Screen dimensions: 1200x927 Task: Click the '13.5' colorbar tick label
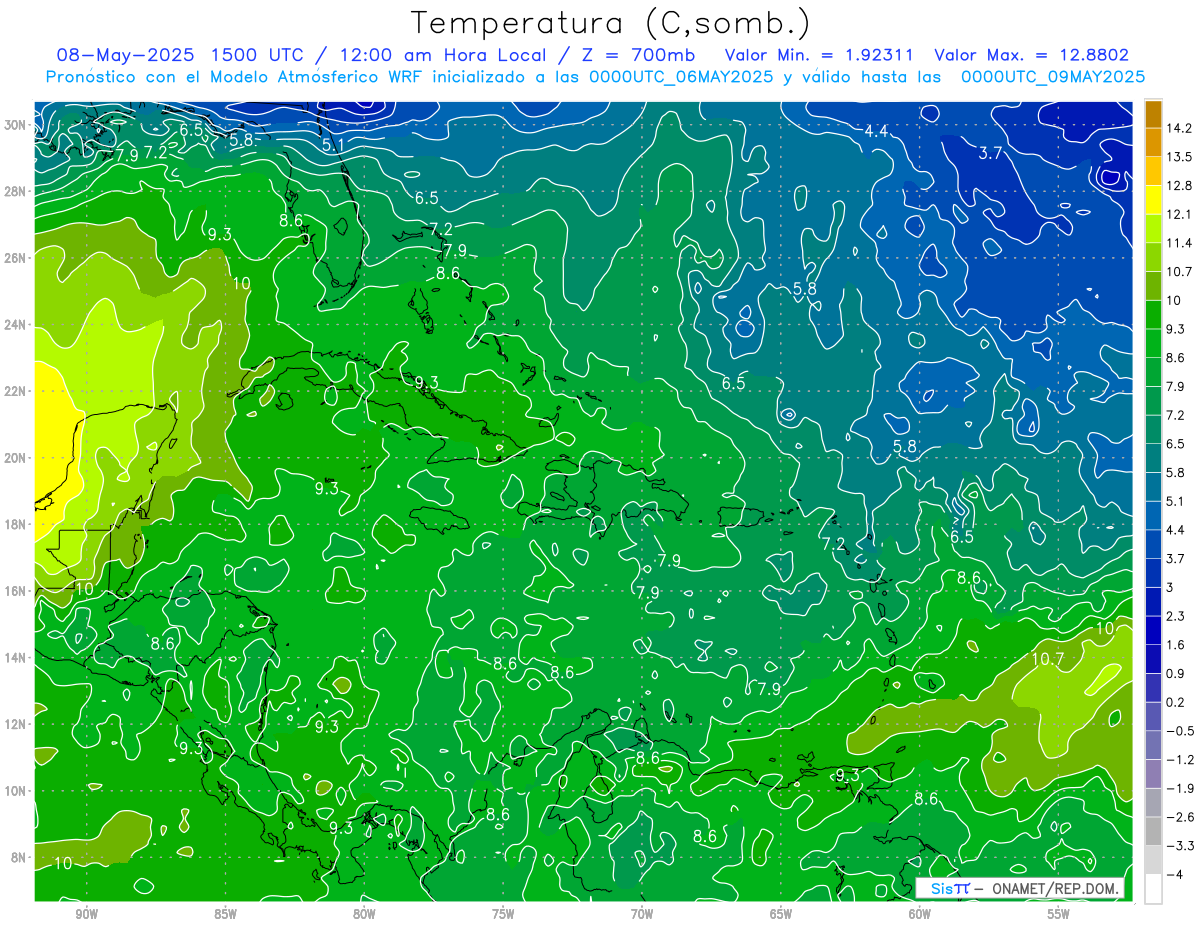[x=1179, y=157]
